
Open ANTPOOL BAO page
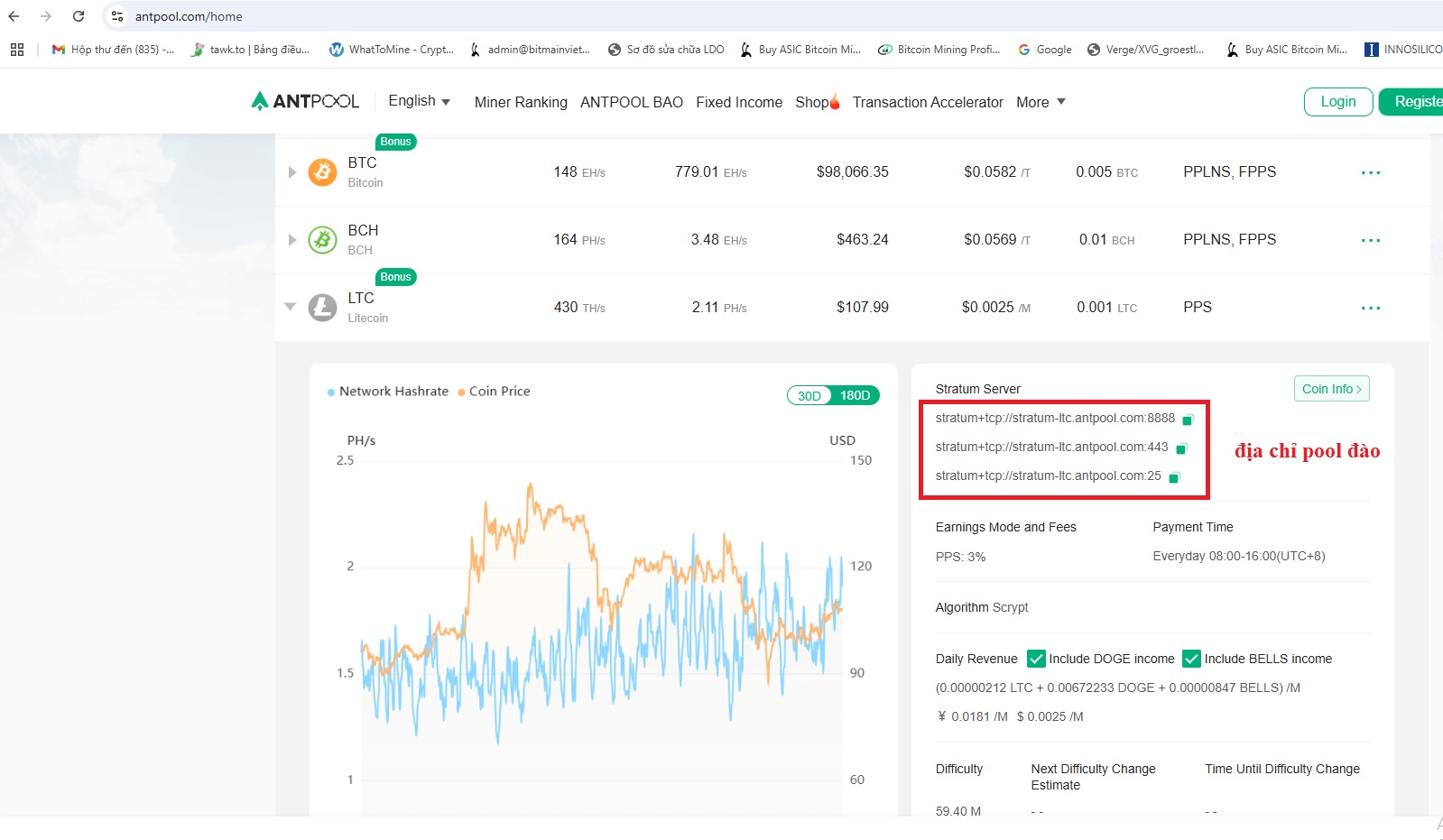pyautogui.click(x=632, y=102)
